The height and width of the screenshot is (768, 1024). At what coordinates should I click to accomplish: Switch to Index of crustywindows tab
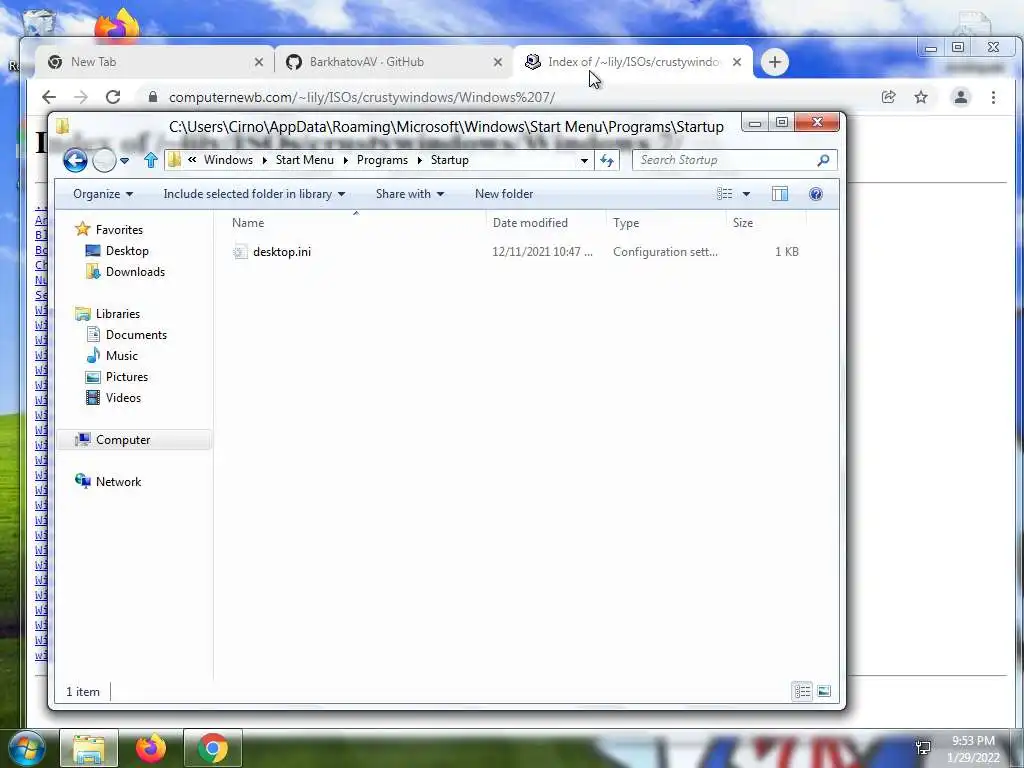pyautogui.click(x=633, y=62)
